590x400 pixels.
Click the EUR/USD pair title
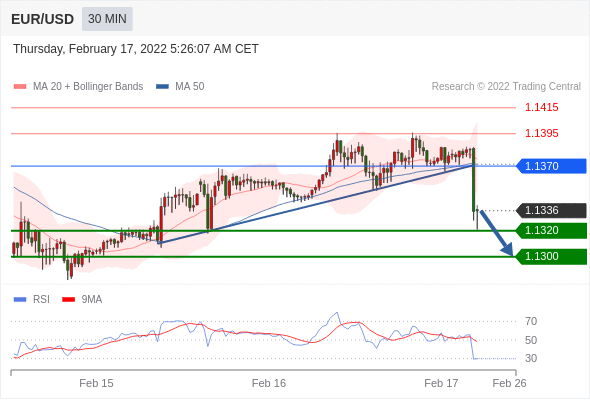43,19
